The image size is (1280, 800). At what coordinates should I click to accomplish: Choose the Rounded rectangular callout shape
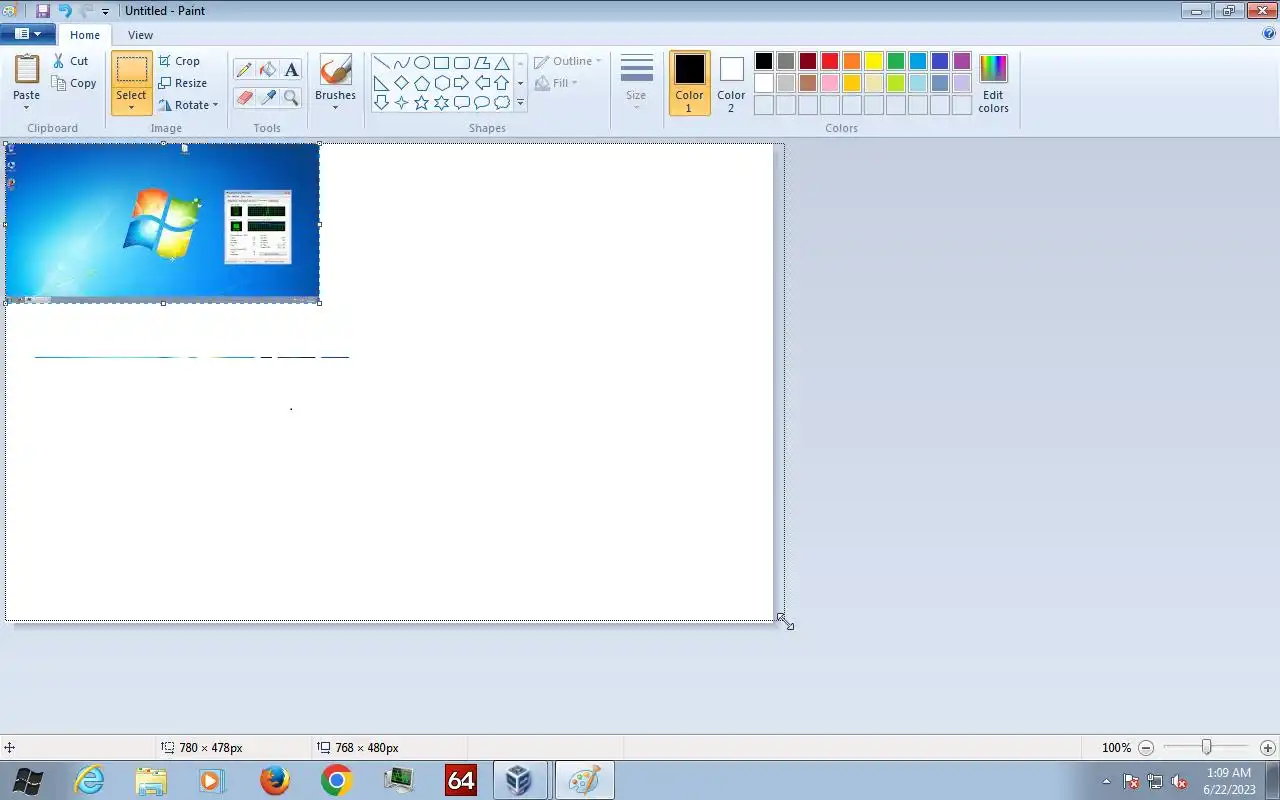pyautogui.click(x=461, y=102)
